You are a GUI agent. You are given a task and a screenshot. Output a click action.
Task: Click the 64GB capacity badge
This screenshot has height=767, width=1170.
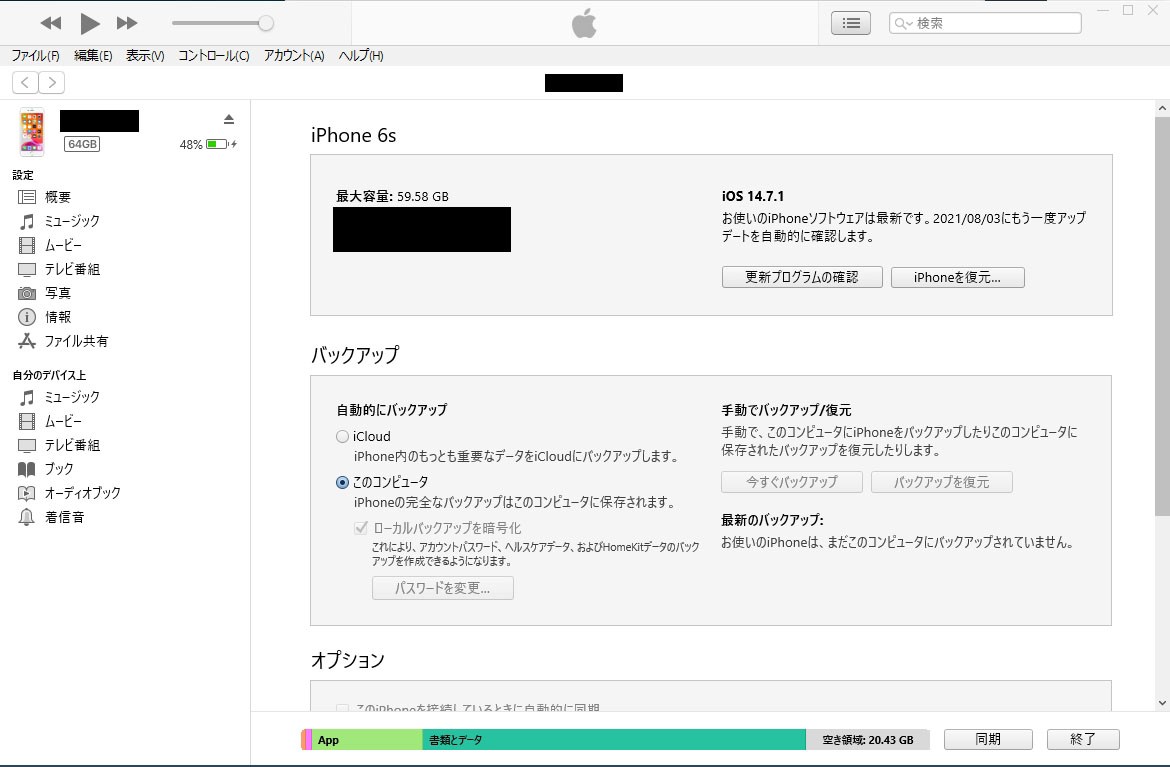click(82, 144)
